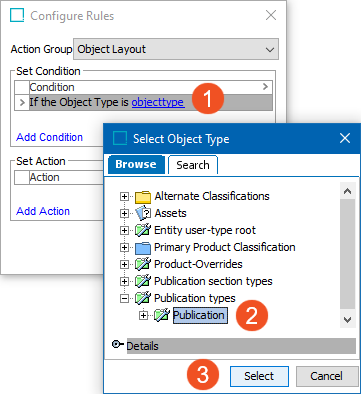This screenshot has width=361, height=394.
Task: Click the Publication types node icon
Action: [x=143, y=298]
